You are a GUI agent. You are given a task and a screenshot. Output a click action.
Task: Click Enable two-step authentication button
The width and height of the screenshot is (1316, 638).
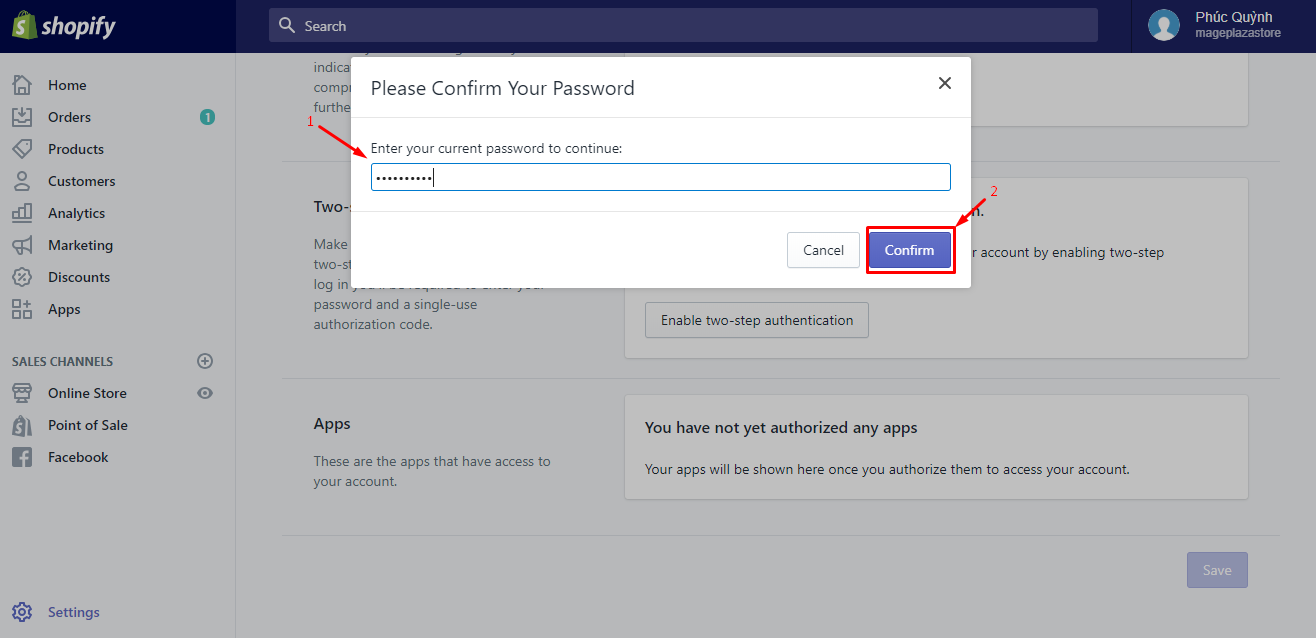point(757,320)
